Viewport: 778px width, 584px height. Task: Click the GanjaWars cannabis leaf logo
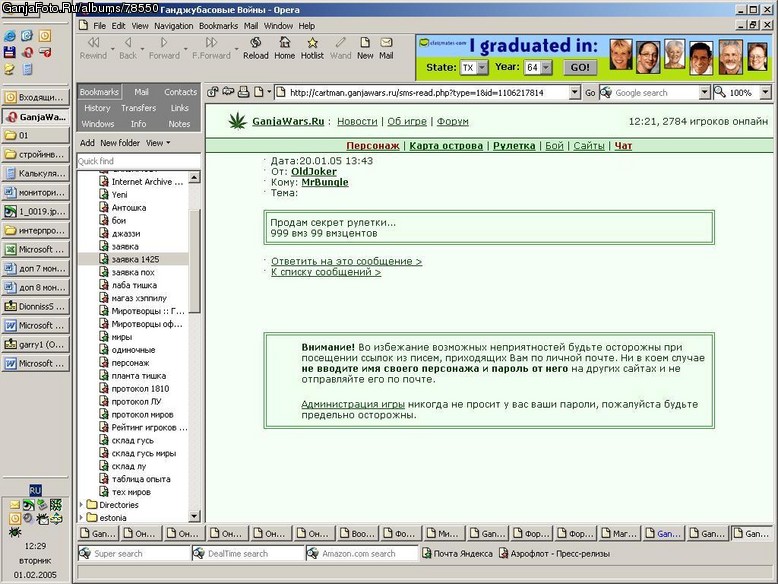[237, 121]
